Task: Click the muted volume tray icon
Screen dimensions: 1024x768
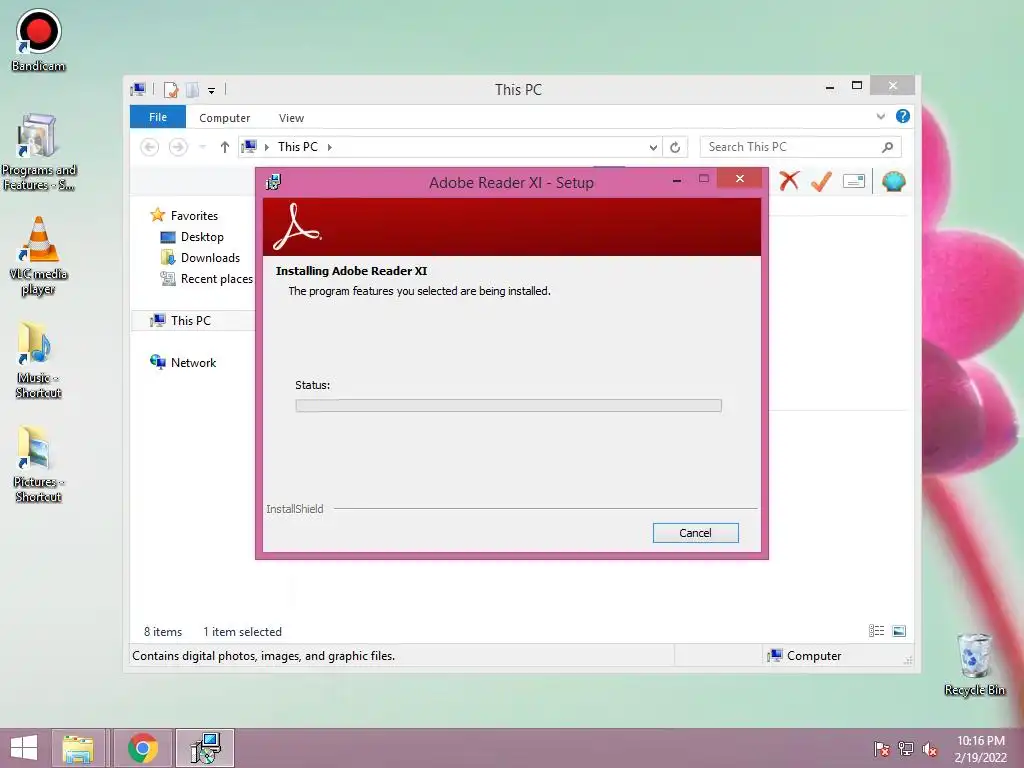Action: click(x=930, y=749)
